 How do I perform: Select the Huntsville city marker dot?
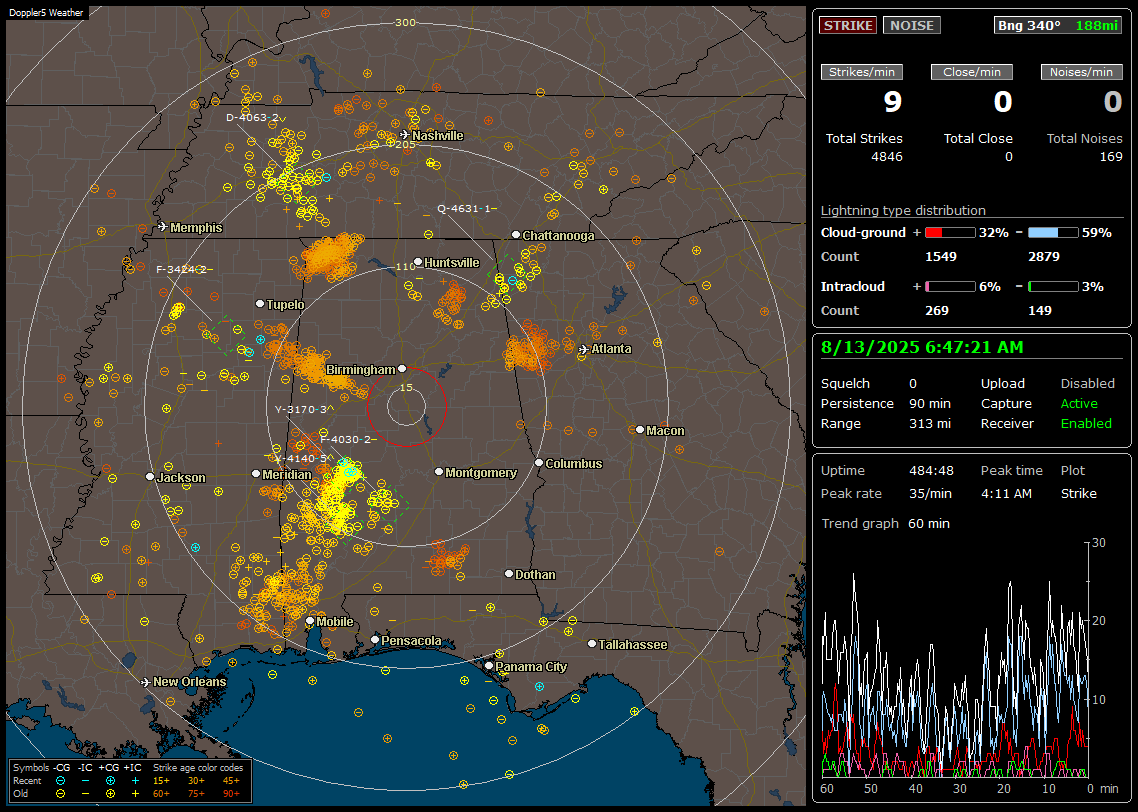click(x=418, y=262)
